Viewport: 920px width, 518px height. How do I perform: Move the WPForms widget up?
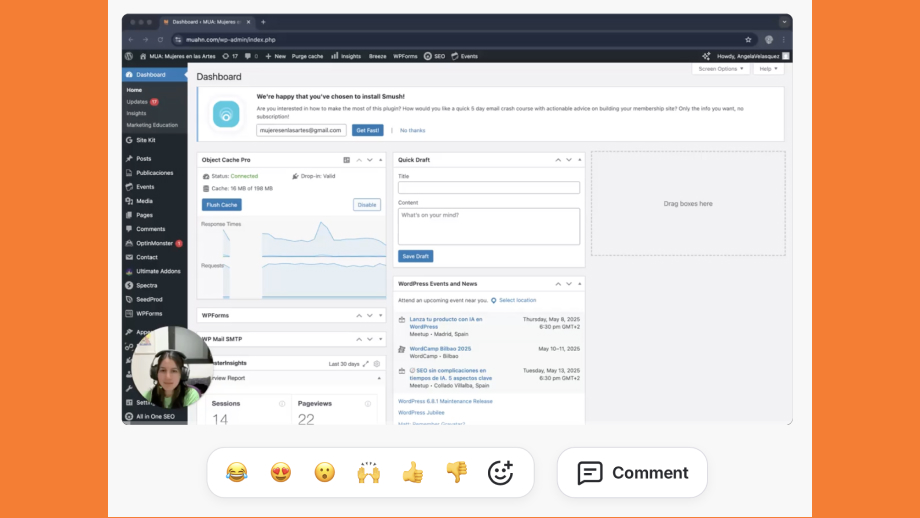[359, 316]
